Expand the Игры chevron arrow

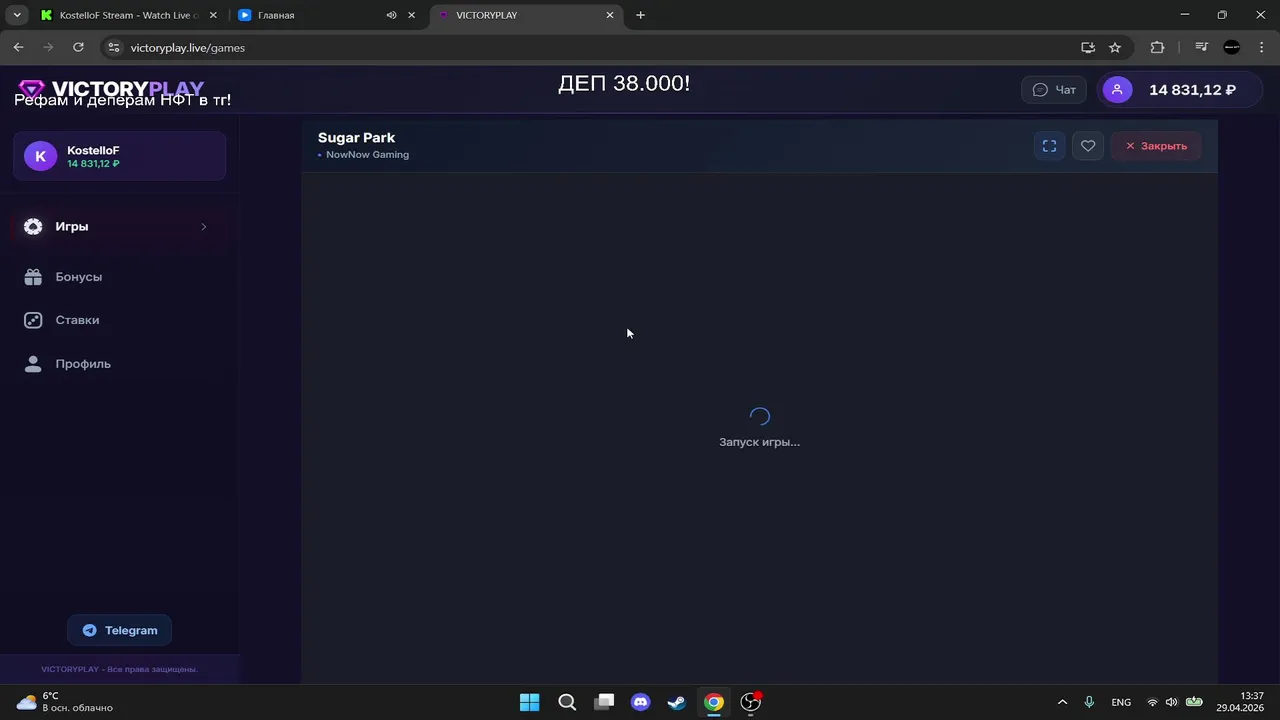pyautogui.click(x=203, y=227)
